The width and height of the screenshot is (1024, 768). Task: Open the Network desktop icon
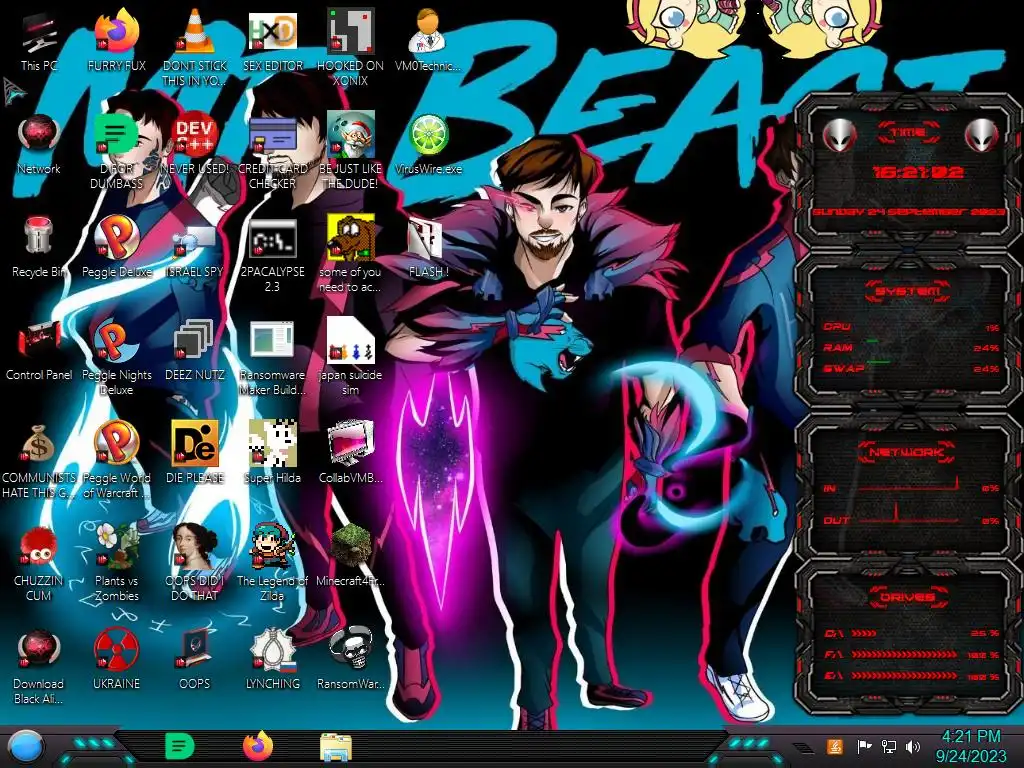(39, 145)
